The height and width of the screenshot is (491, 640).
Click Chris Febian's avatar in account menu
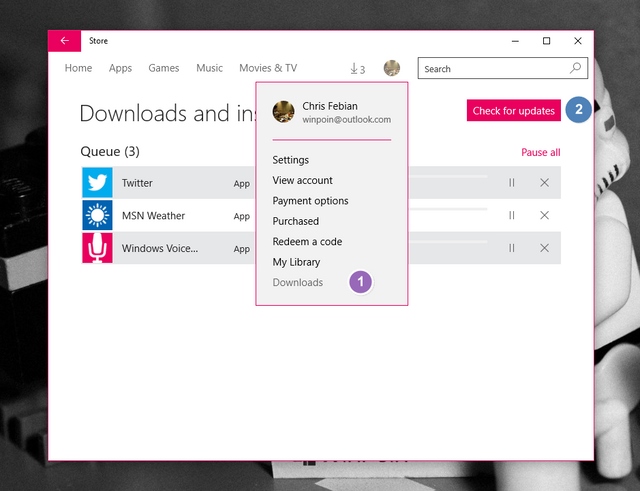click(283, 112)
